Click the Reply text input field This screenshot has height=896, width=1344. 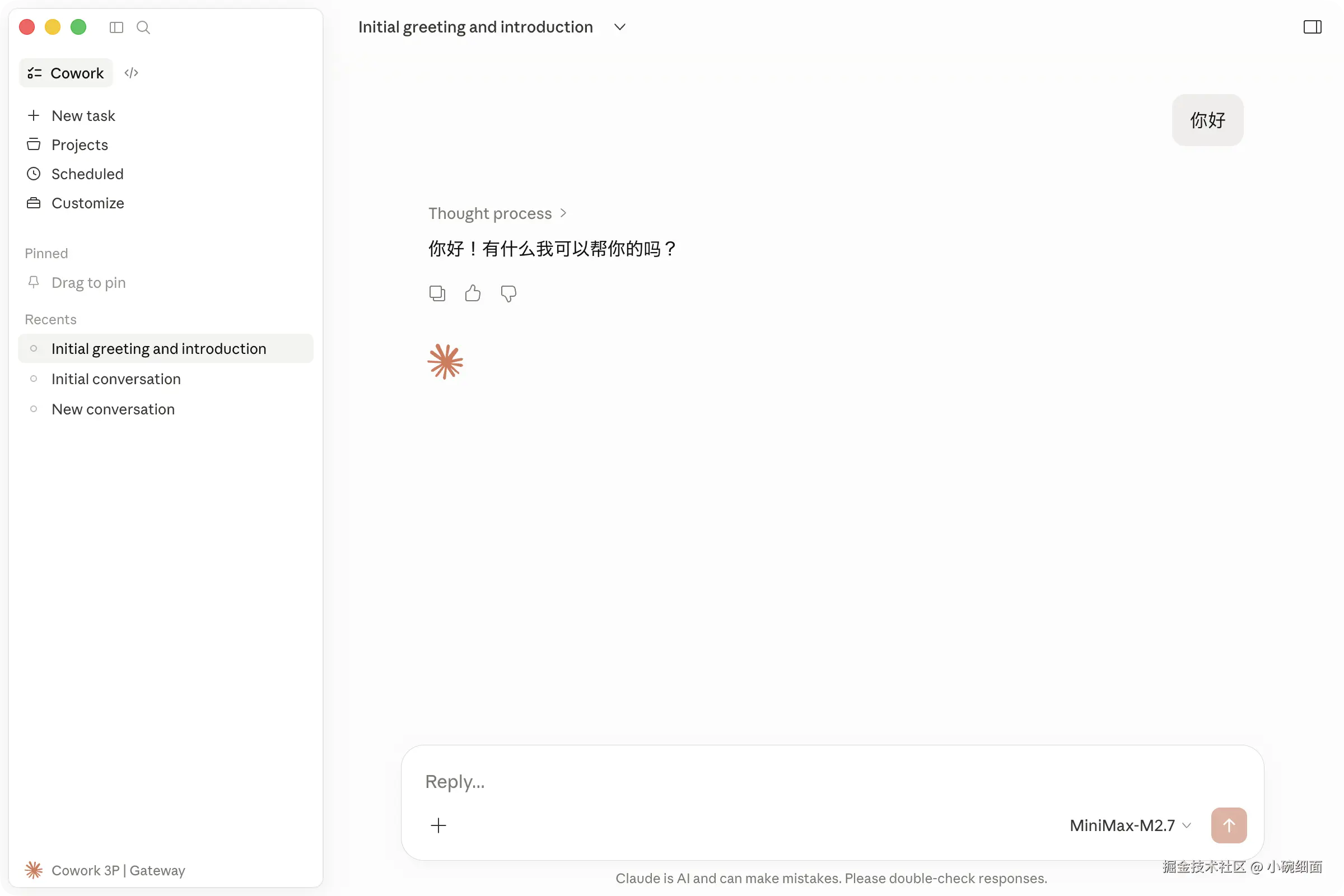800,781
